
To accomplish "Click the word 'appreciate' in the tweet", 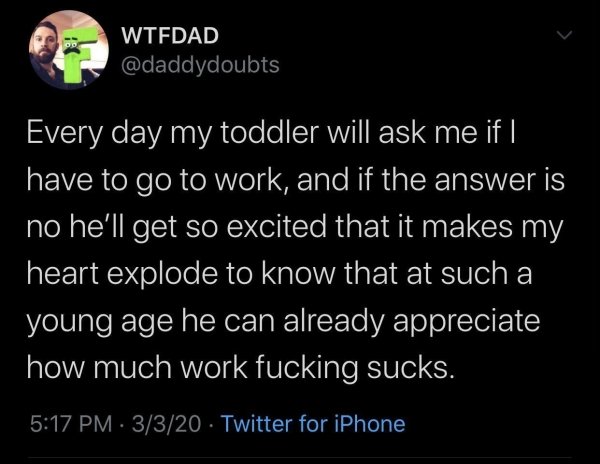I will (467, 322).
